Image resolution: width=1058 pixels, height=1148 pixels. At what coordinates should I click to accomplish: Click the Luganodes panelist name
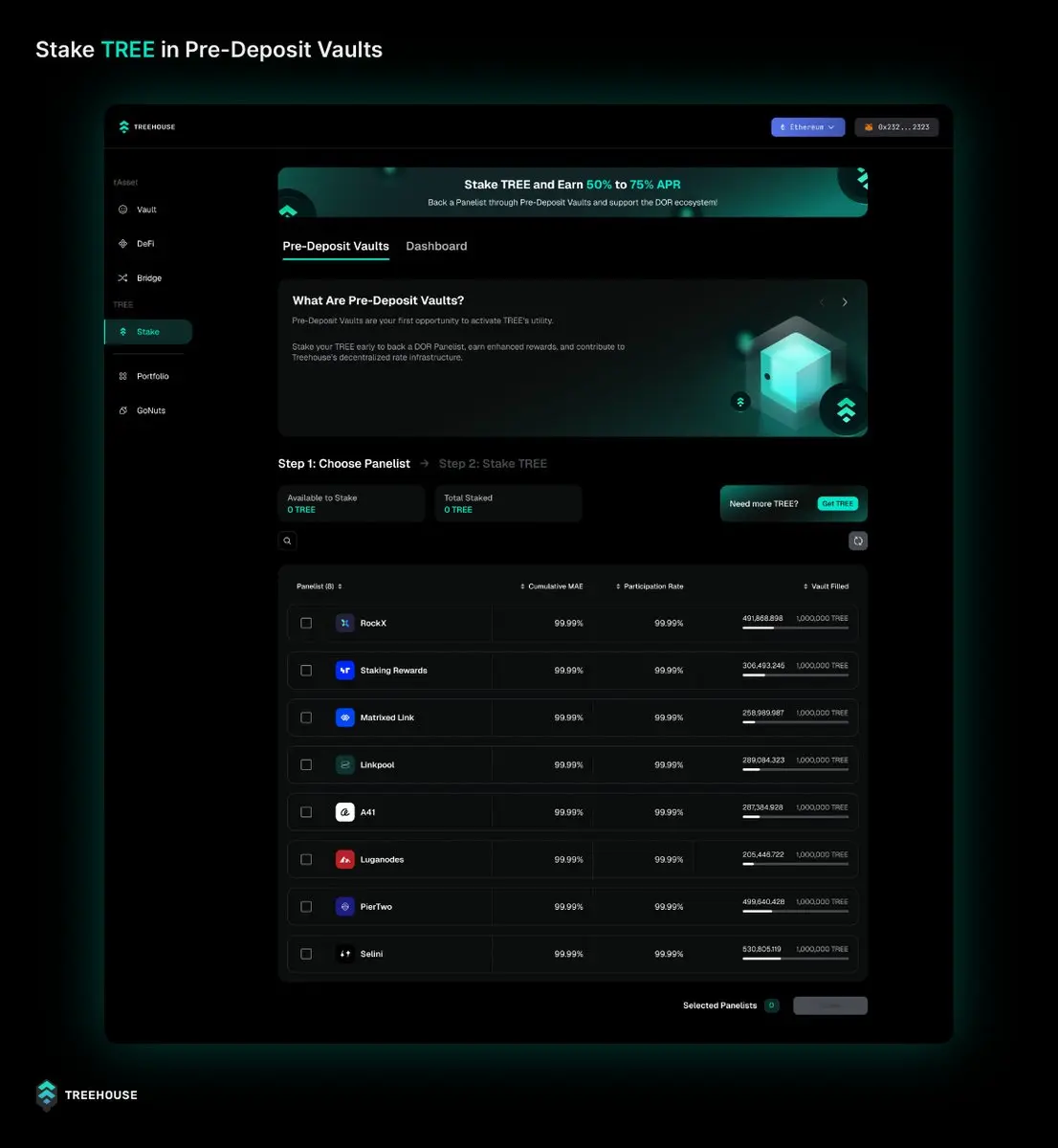pyautogui.click(x=382, y=860)
